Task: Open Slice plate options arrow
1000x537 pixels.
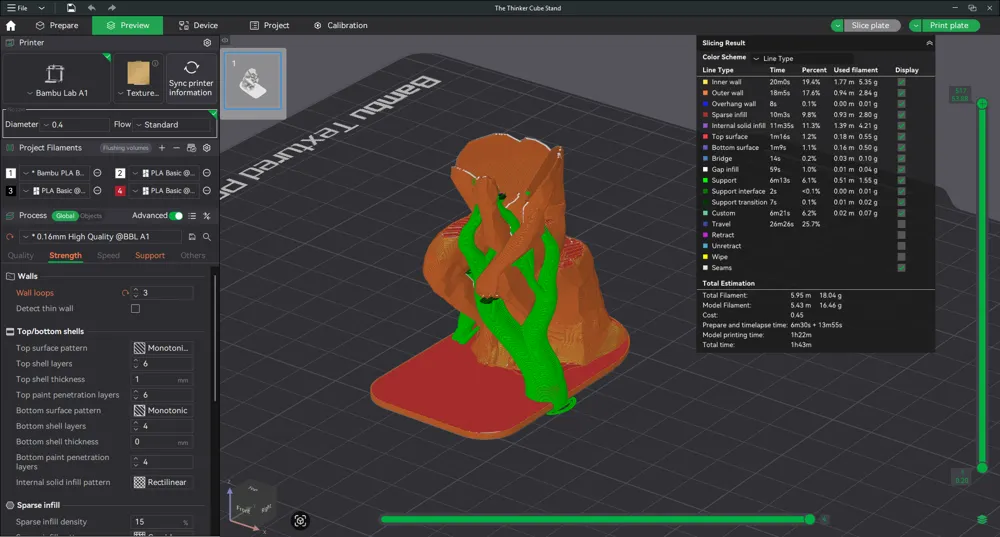Action: 837,26
